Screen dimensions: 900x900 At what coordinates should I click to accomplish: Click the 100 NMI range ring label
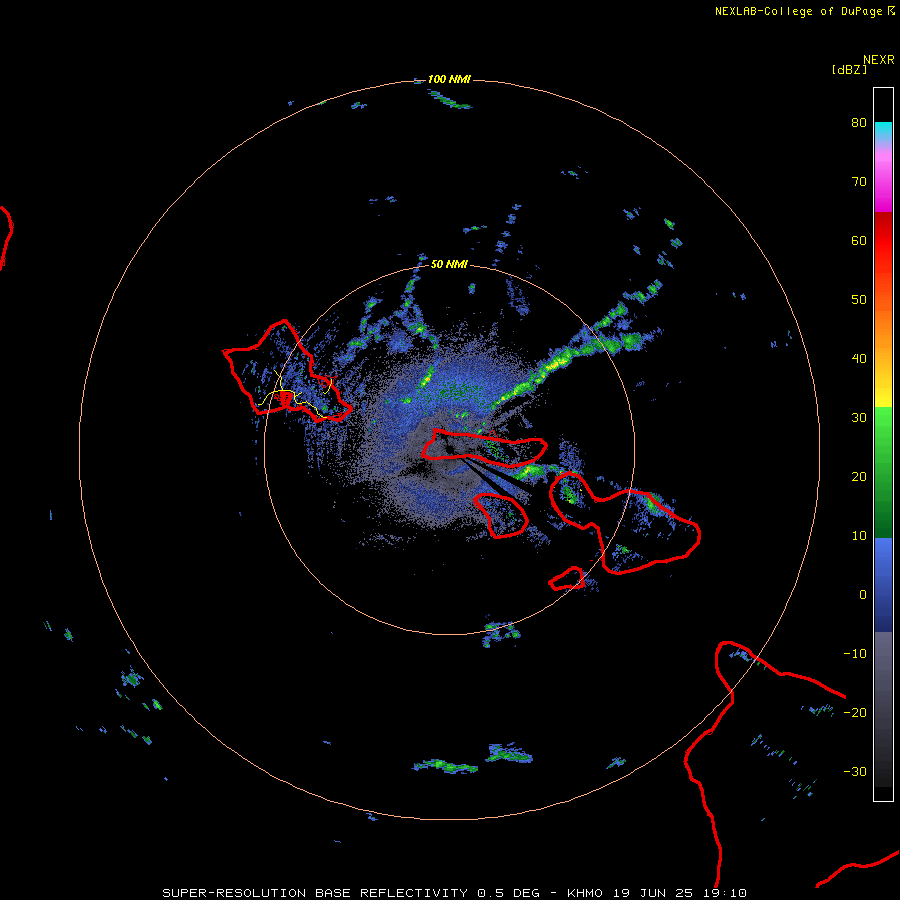tap(449, 79)
